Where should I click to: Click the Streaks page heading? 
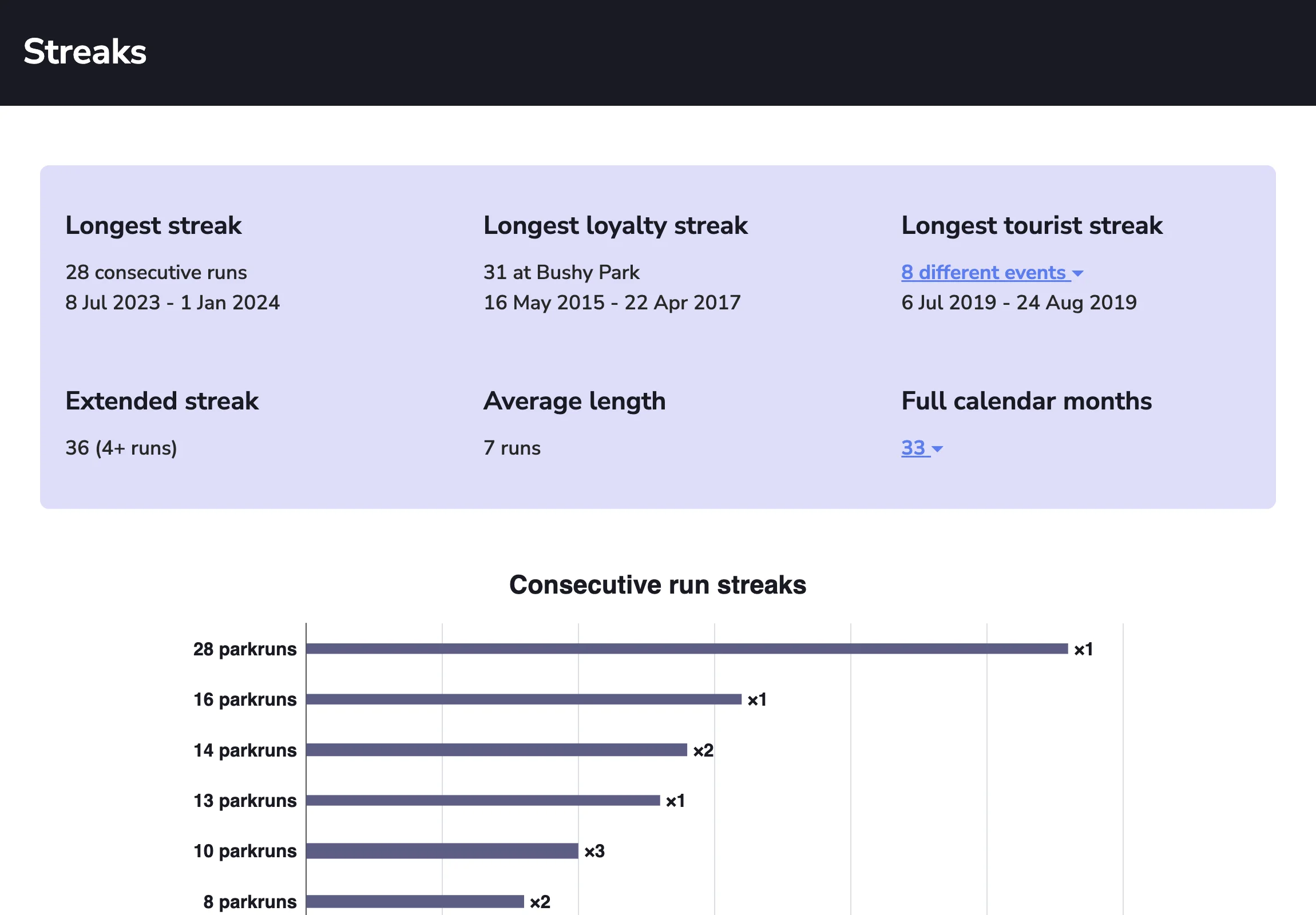click(x=85, y=51)
